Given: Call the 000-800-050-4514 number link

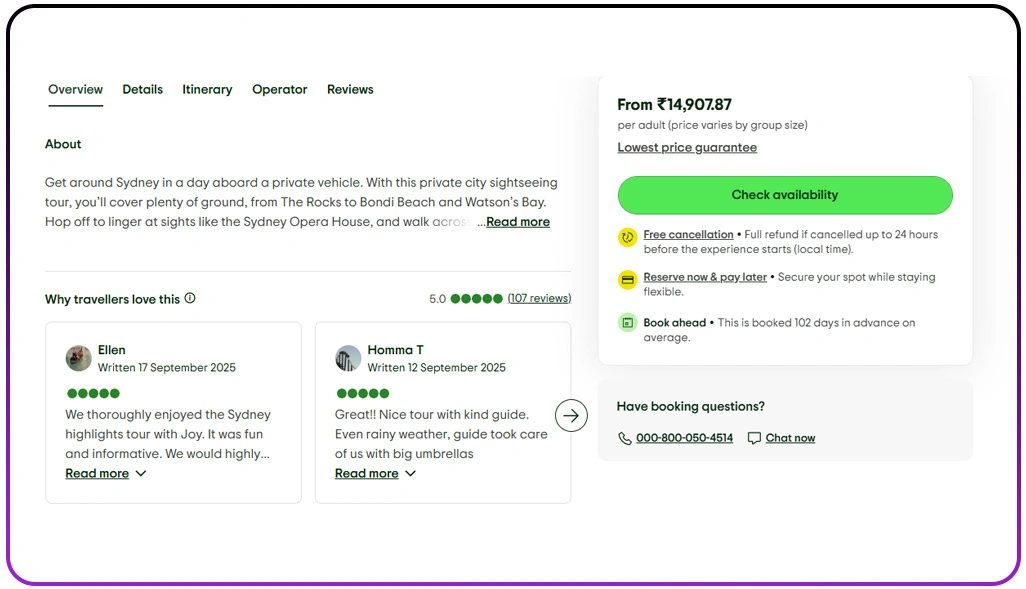Looking at the screenshot, I should pyautogui.click(x=685, y=438).
